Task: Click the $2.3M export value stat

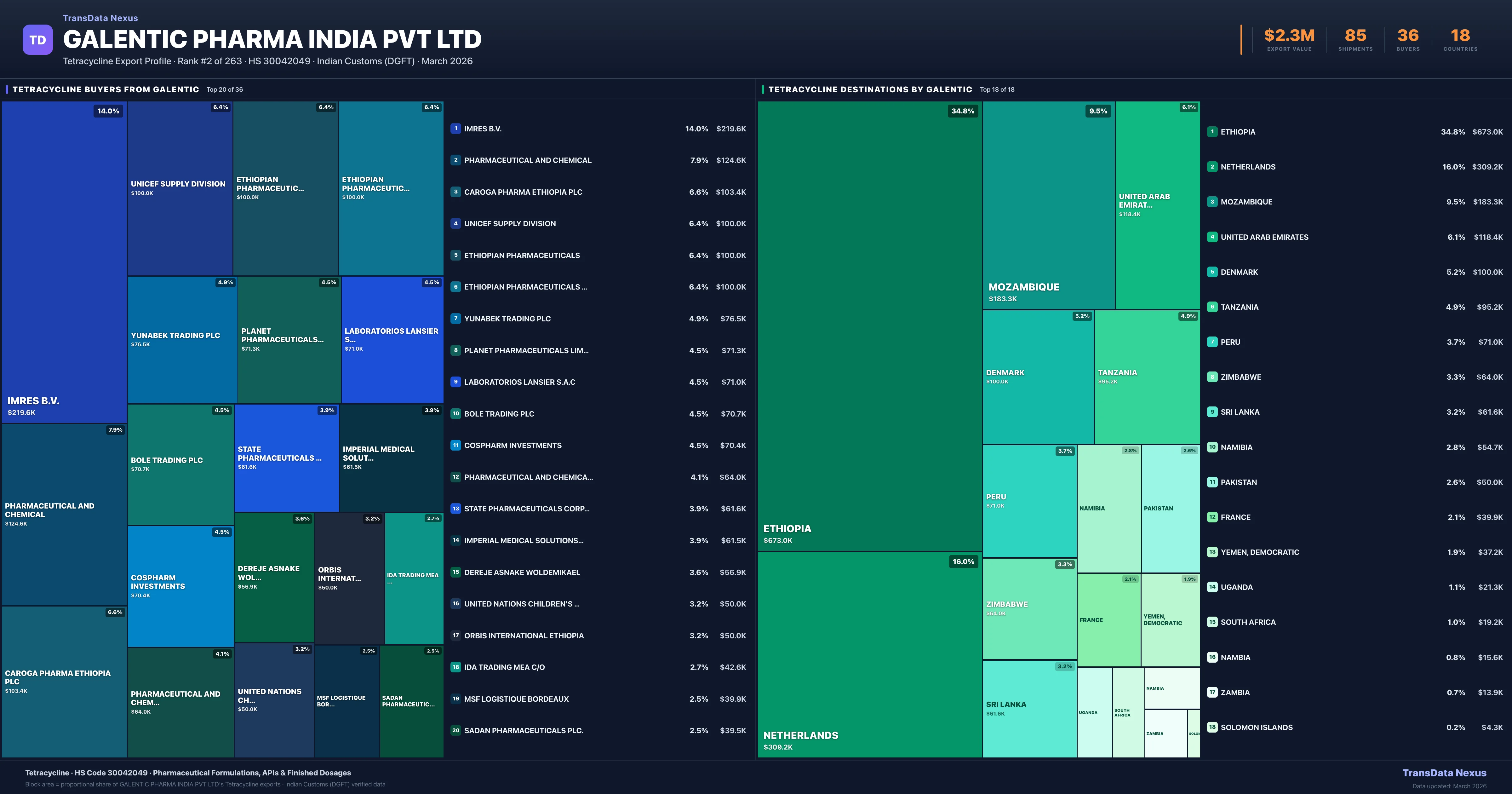Action: click(1289, 37)
